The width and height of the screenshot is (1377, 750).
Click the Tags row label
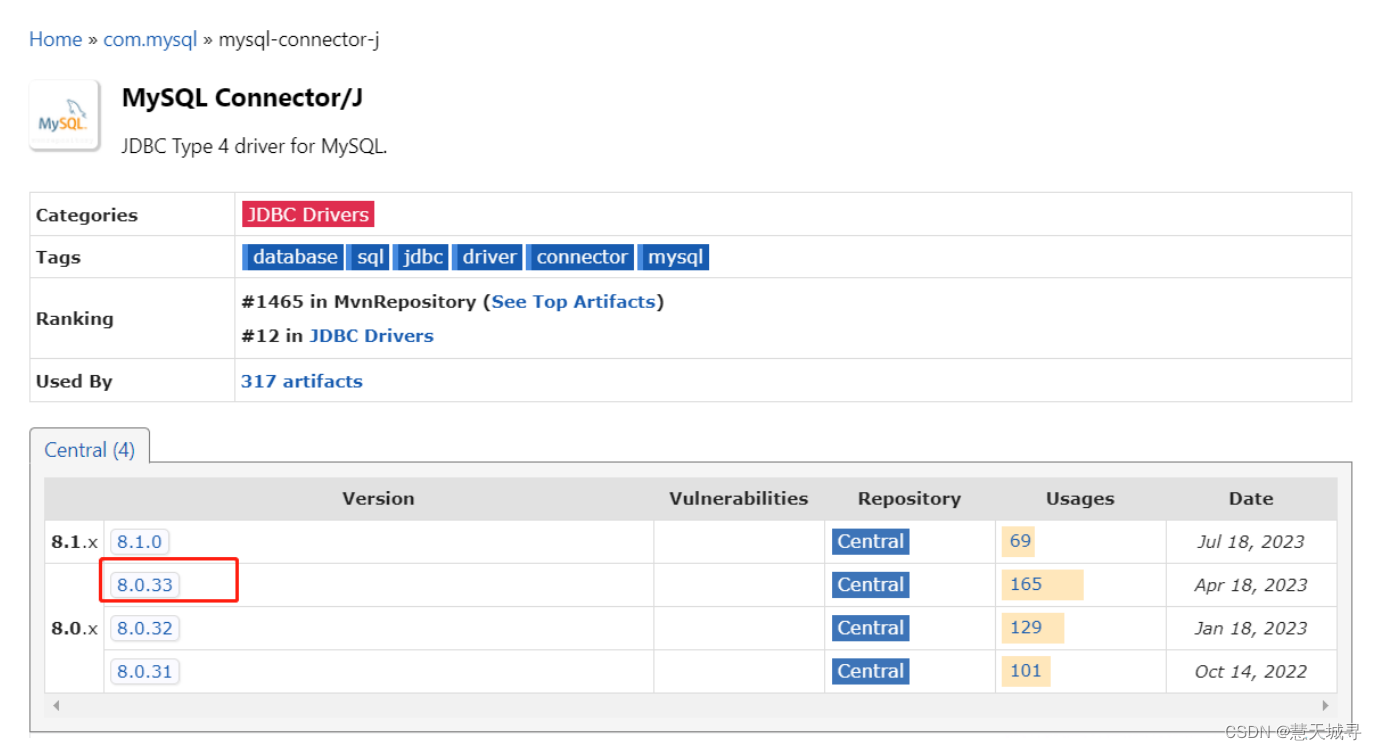58,257
